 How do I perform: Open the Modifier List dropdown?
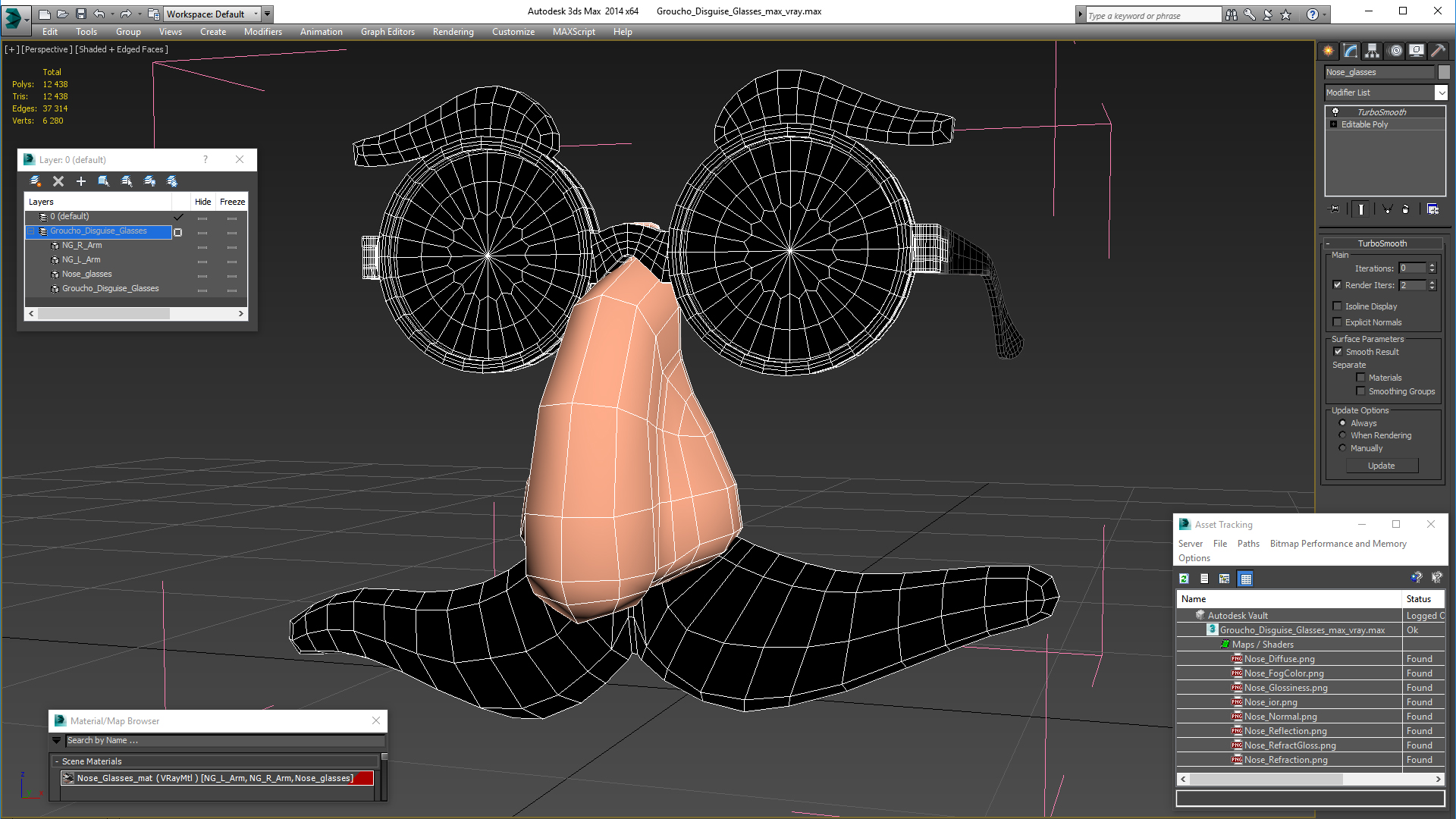pos(1441,93)
